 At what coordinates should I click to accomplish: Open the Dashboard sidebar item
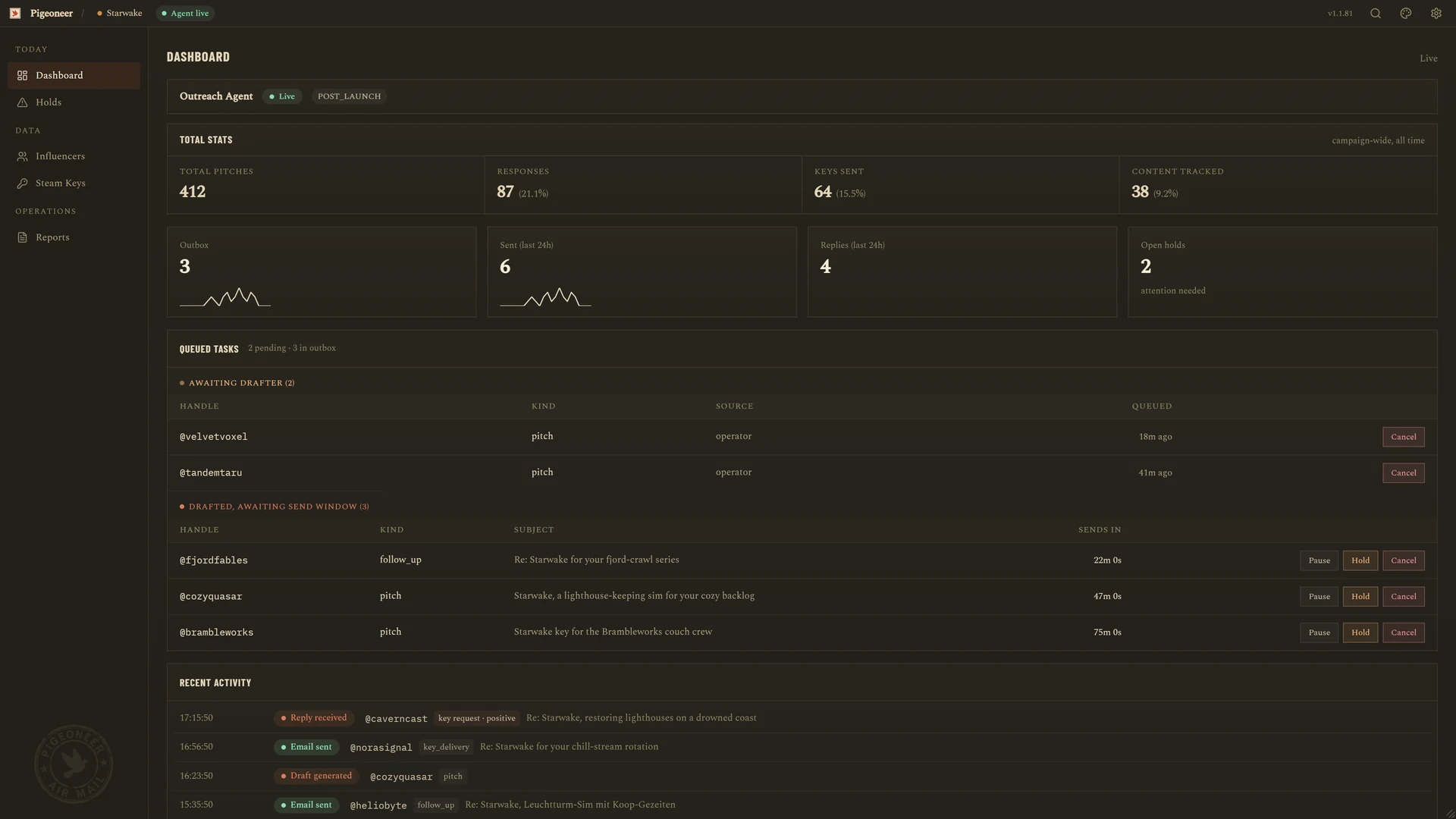click(74, 76)
